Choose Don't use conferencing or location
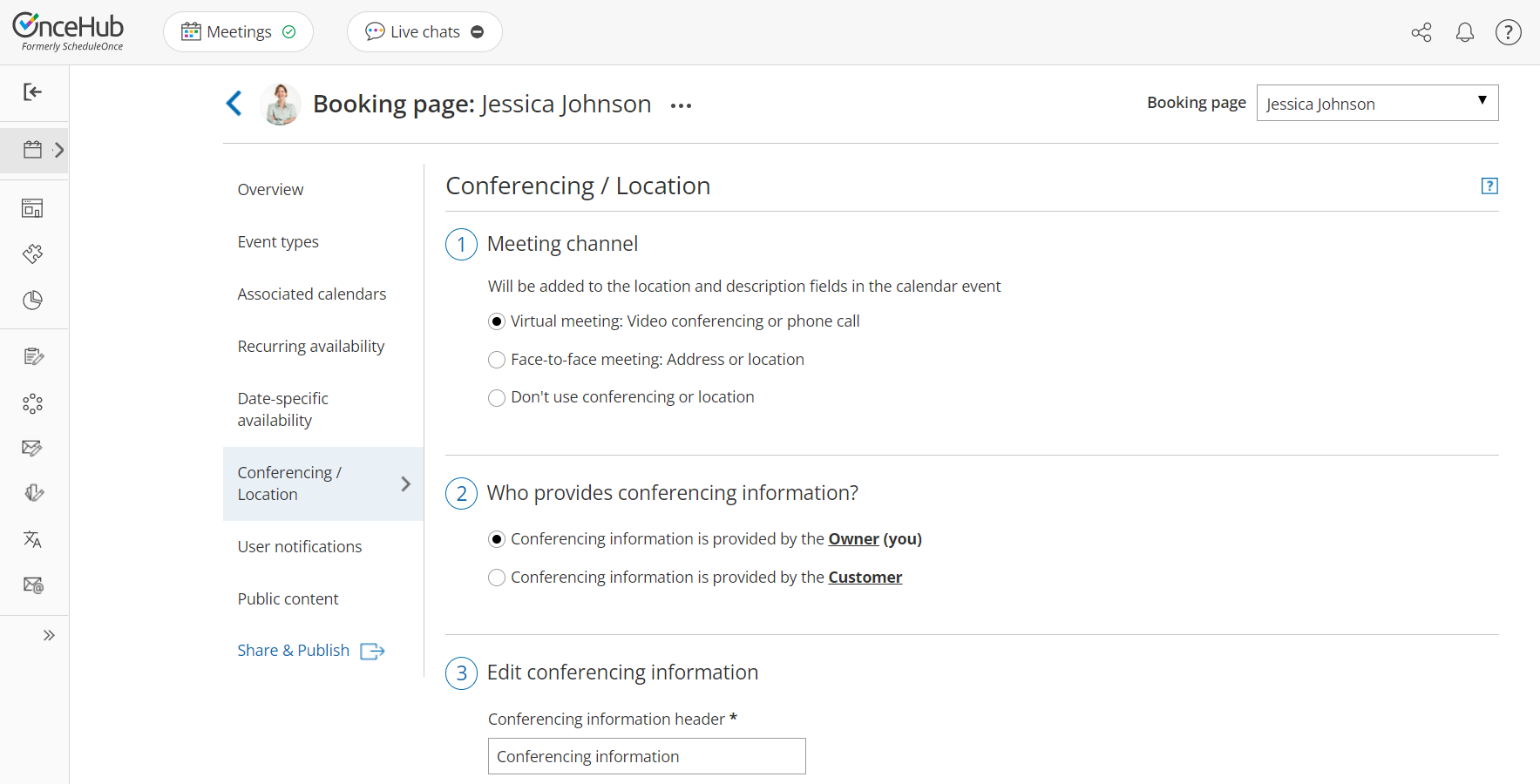The image size is (1540, 784). 496,397
